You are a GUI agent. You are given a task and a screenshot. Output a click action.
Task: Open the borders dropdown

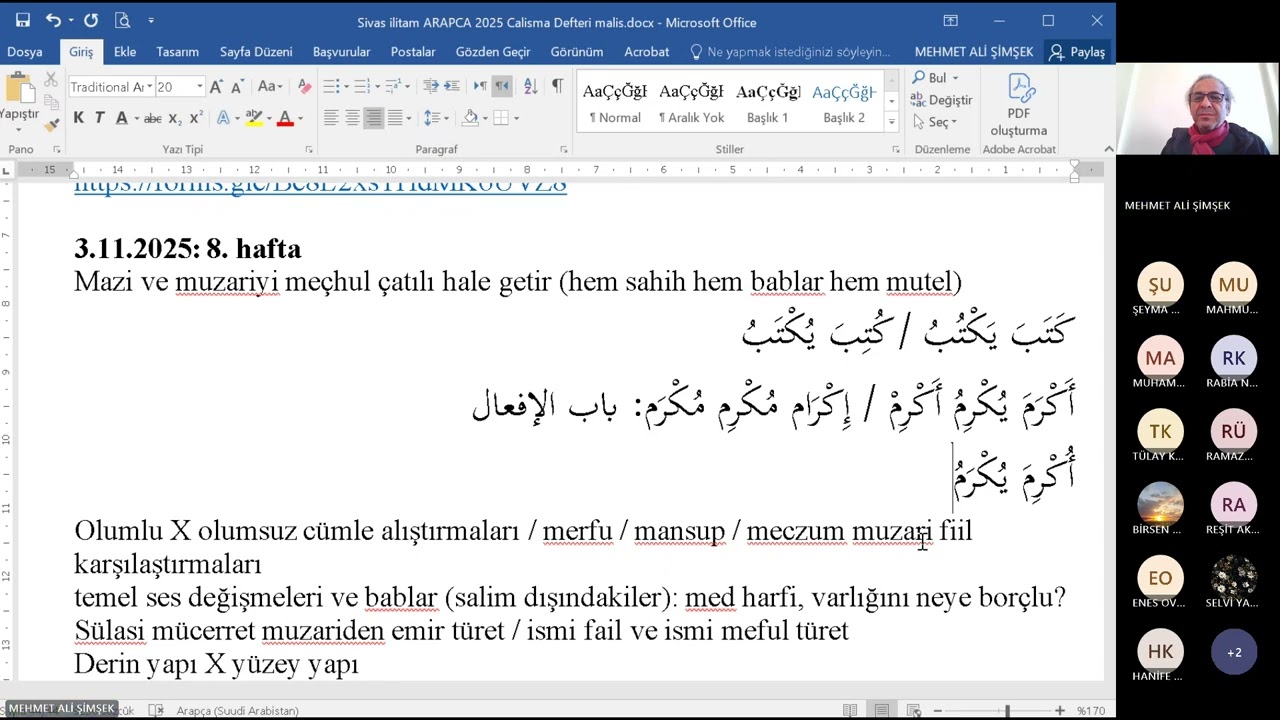(516, 118)
